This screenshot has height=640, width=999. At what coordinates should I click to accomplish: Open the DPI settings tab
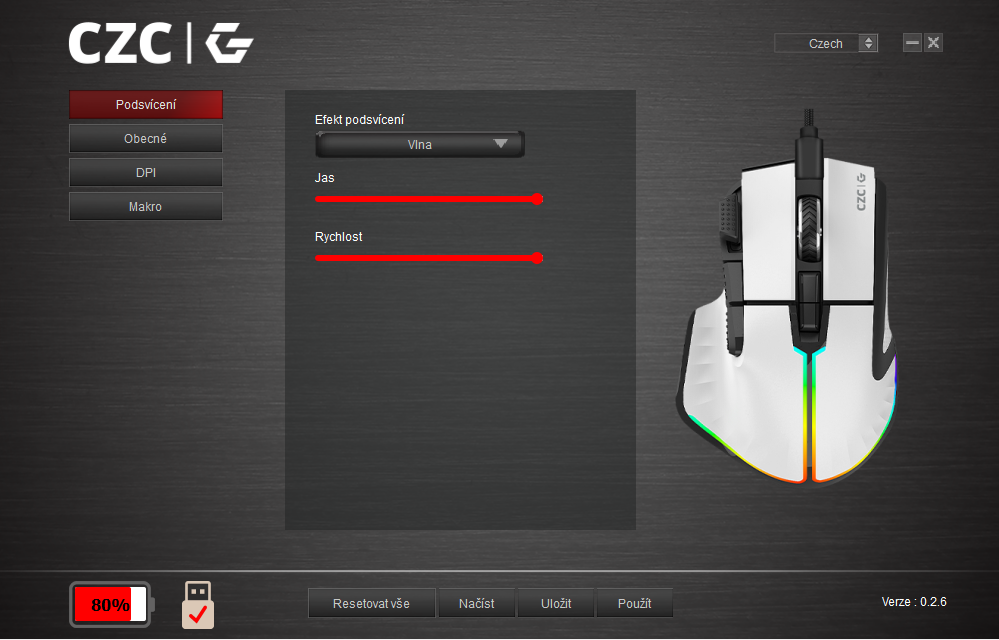[x=146, y=173]
